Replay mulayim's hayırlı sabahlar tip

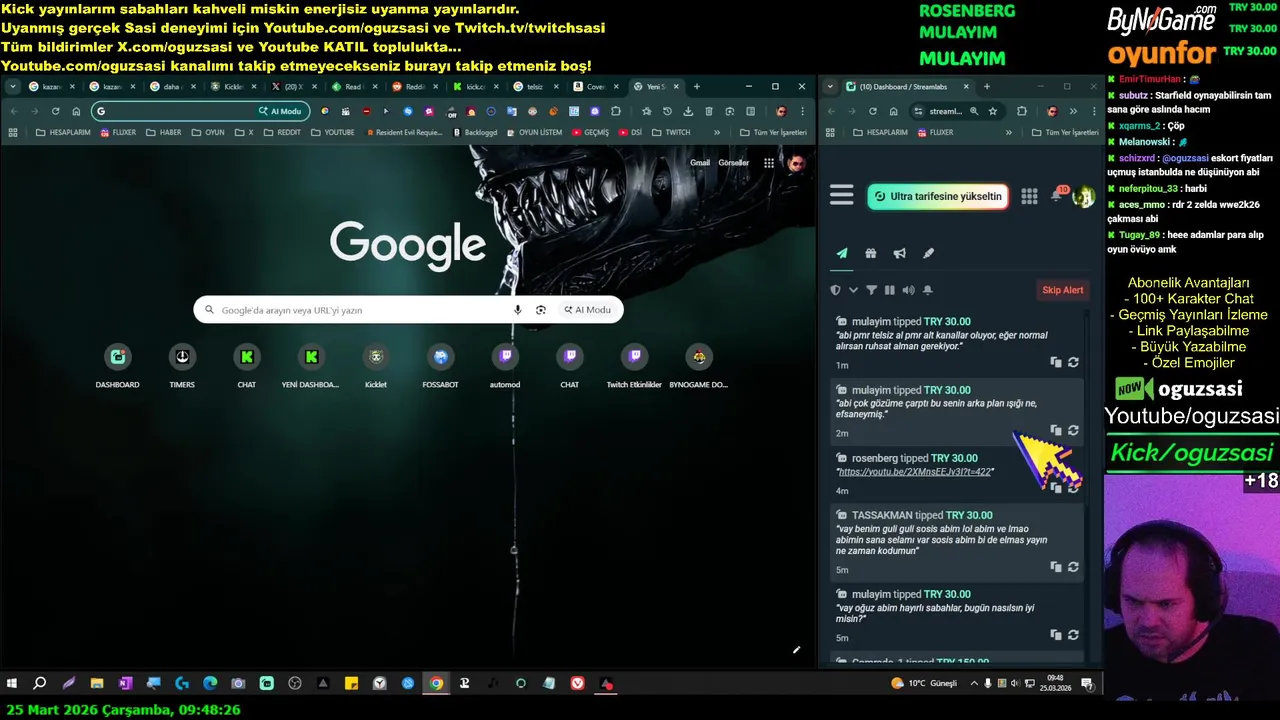pyautogui.click(x=1073, y=635)
